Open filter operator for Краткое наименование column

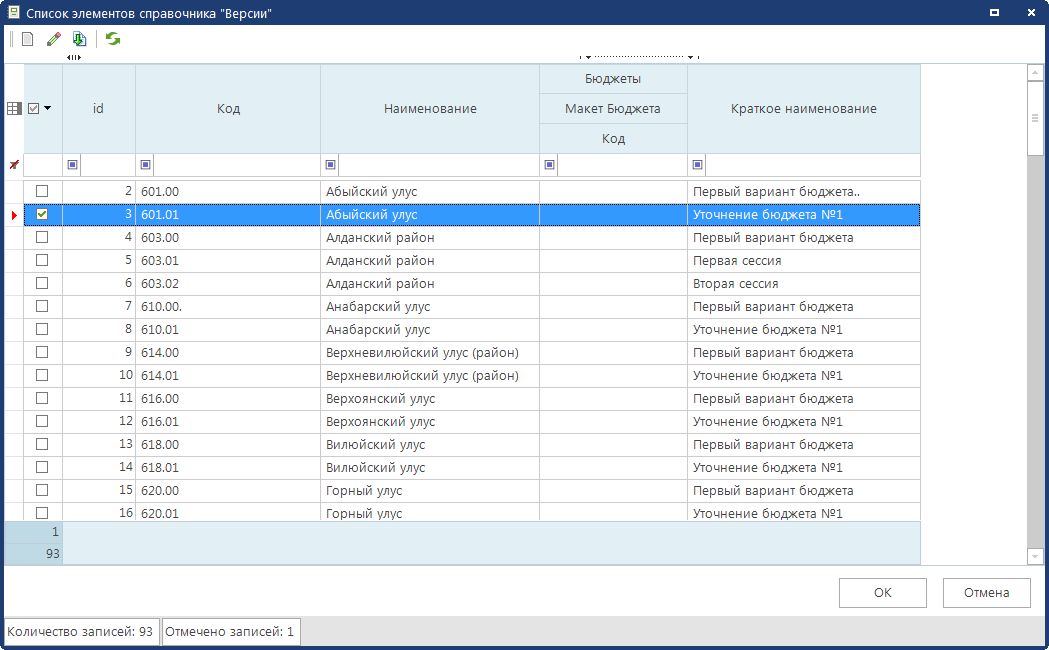click(698, 165)
